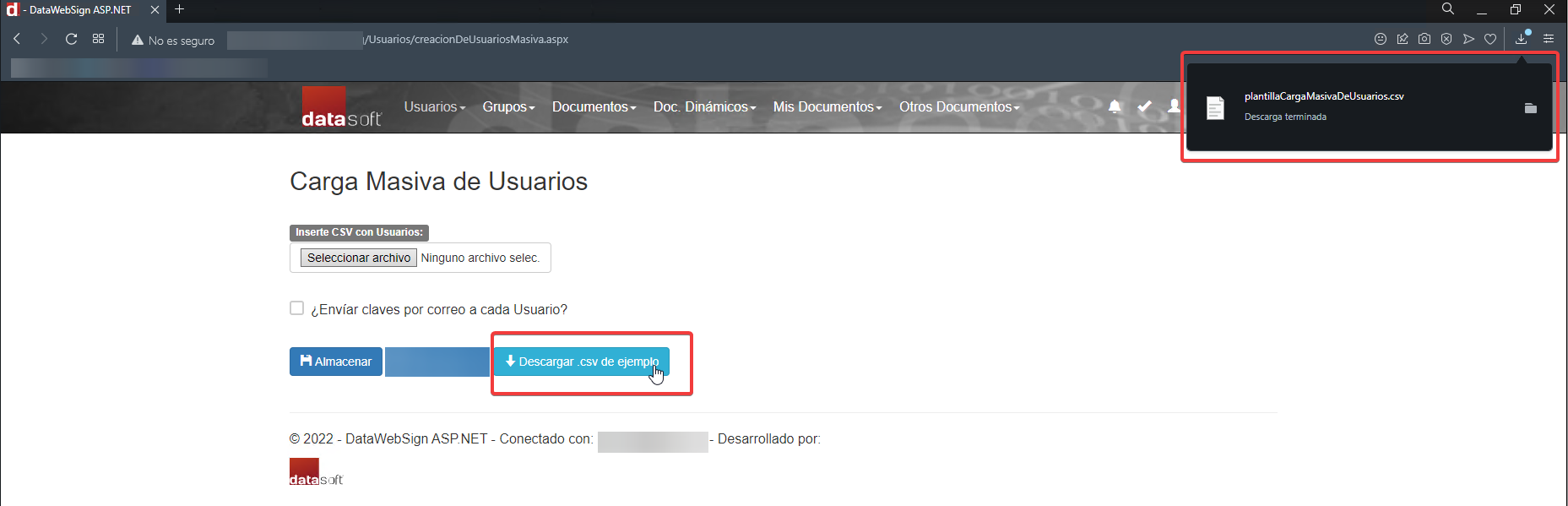Expand the Grupos menu

[508, 107]
